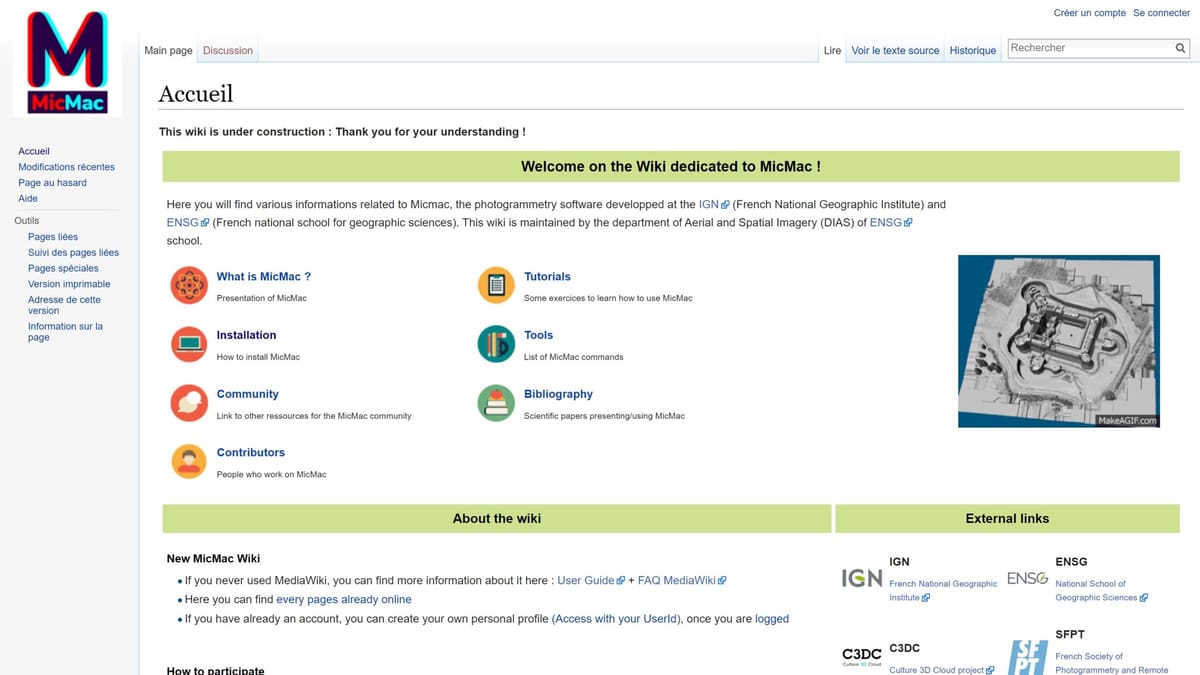
Task: Open Information sur la page link
Action: click(x=65, y=332)
